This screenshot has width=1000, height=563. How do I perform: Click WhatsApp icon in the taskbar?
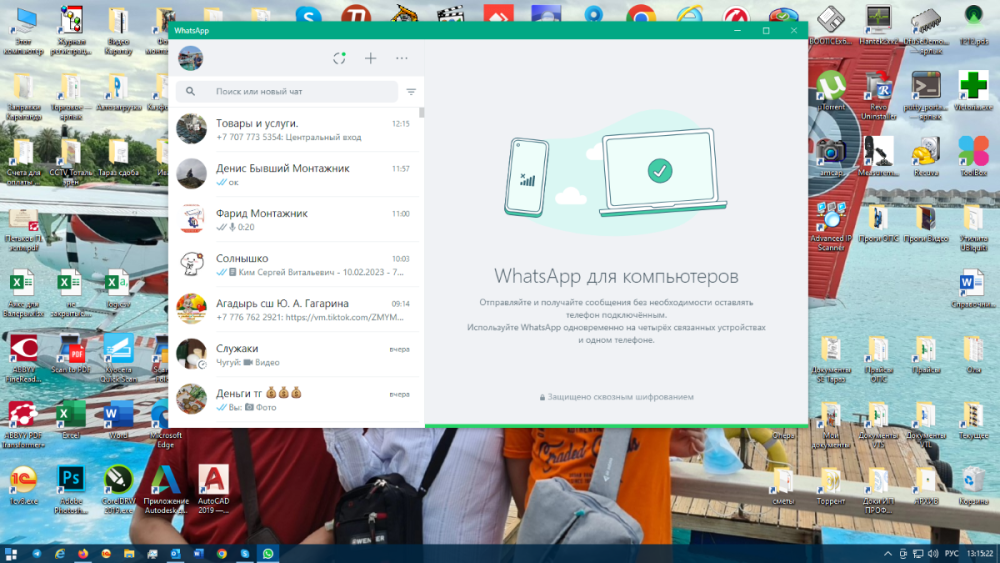pyautogui.click(x=268, y=553)
